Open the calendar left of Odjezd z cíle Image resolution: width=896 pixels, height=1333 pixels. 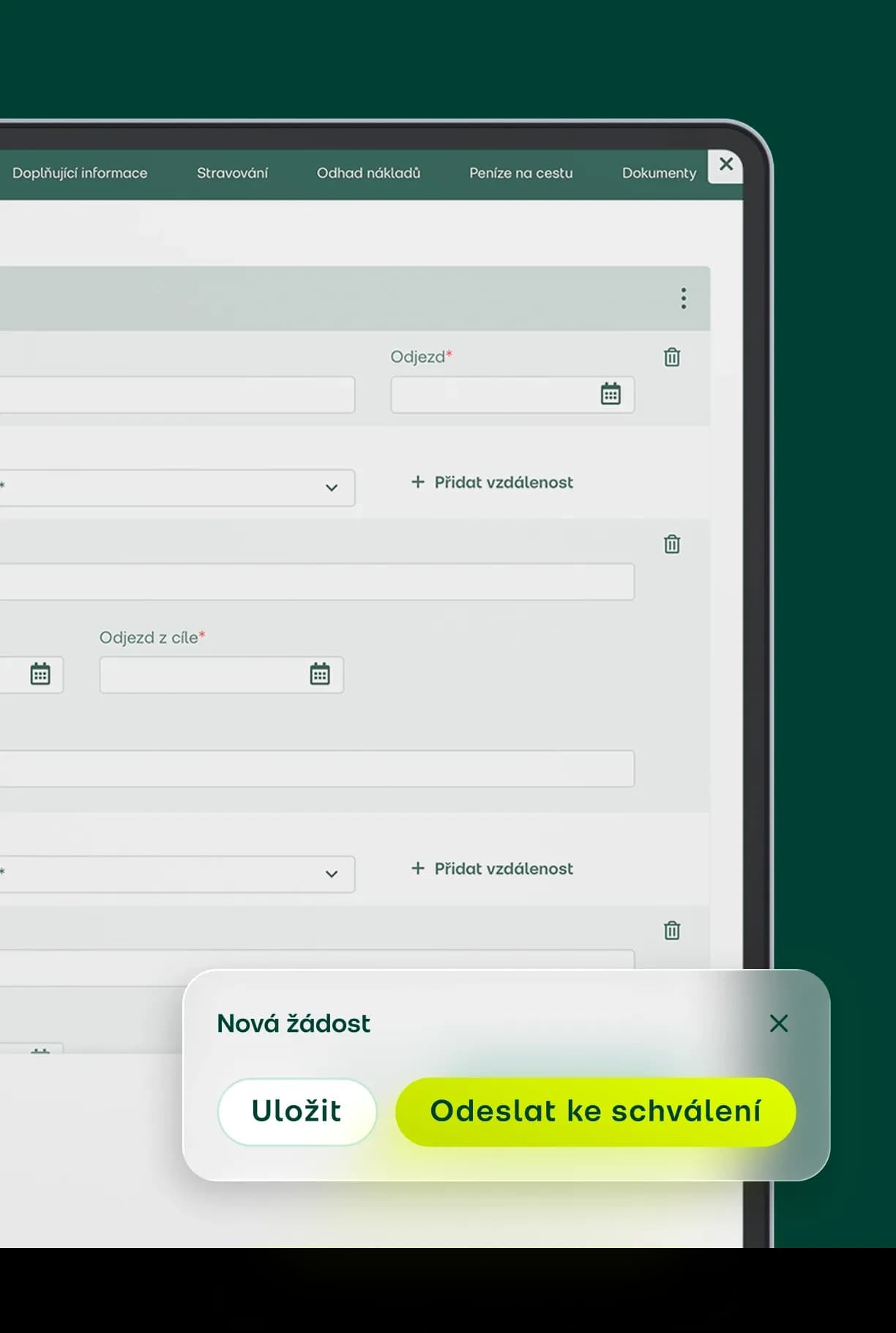click(40, 674)
